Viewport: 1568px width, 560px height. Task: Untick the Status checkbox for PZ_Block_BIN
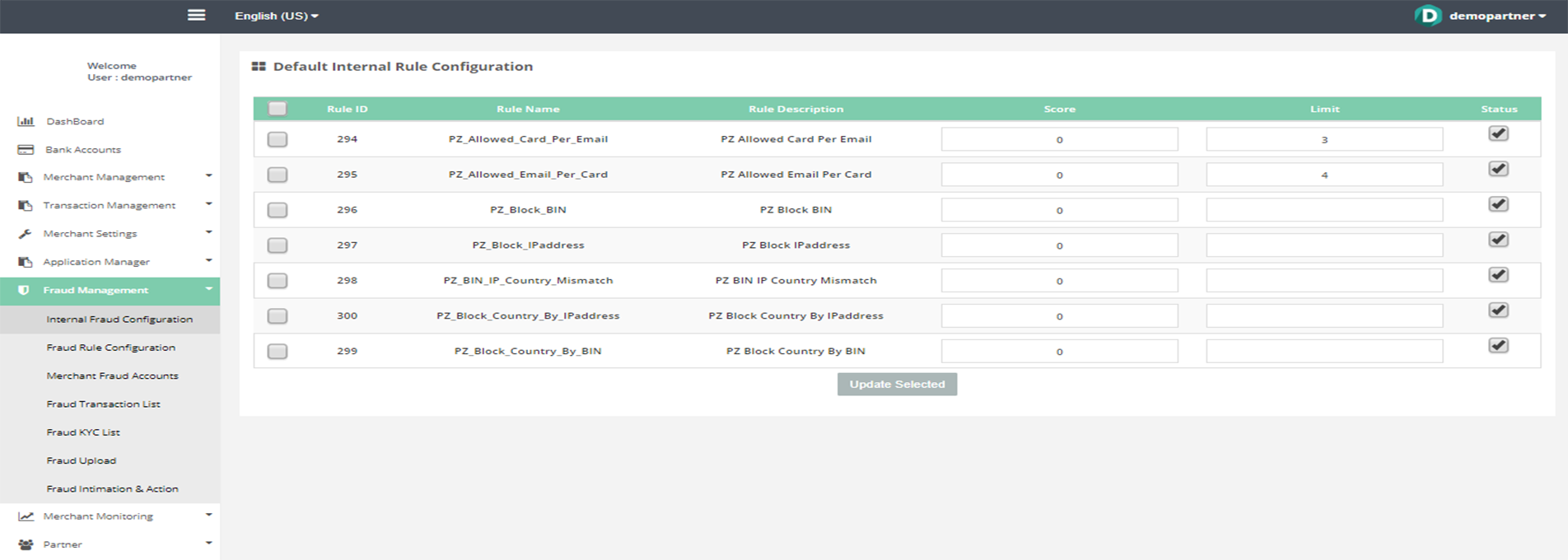pyautogui.click(x=1498, y=204)
